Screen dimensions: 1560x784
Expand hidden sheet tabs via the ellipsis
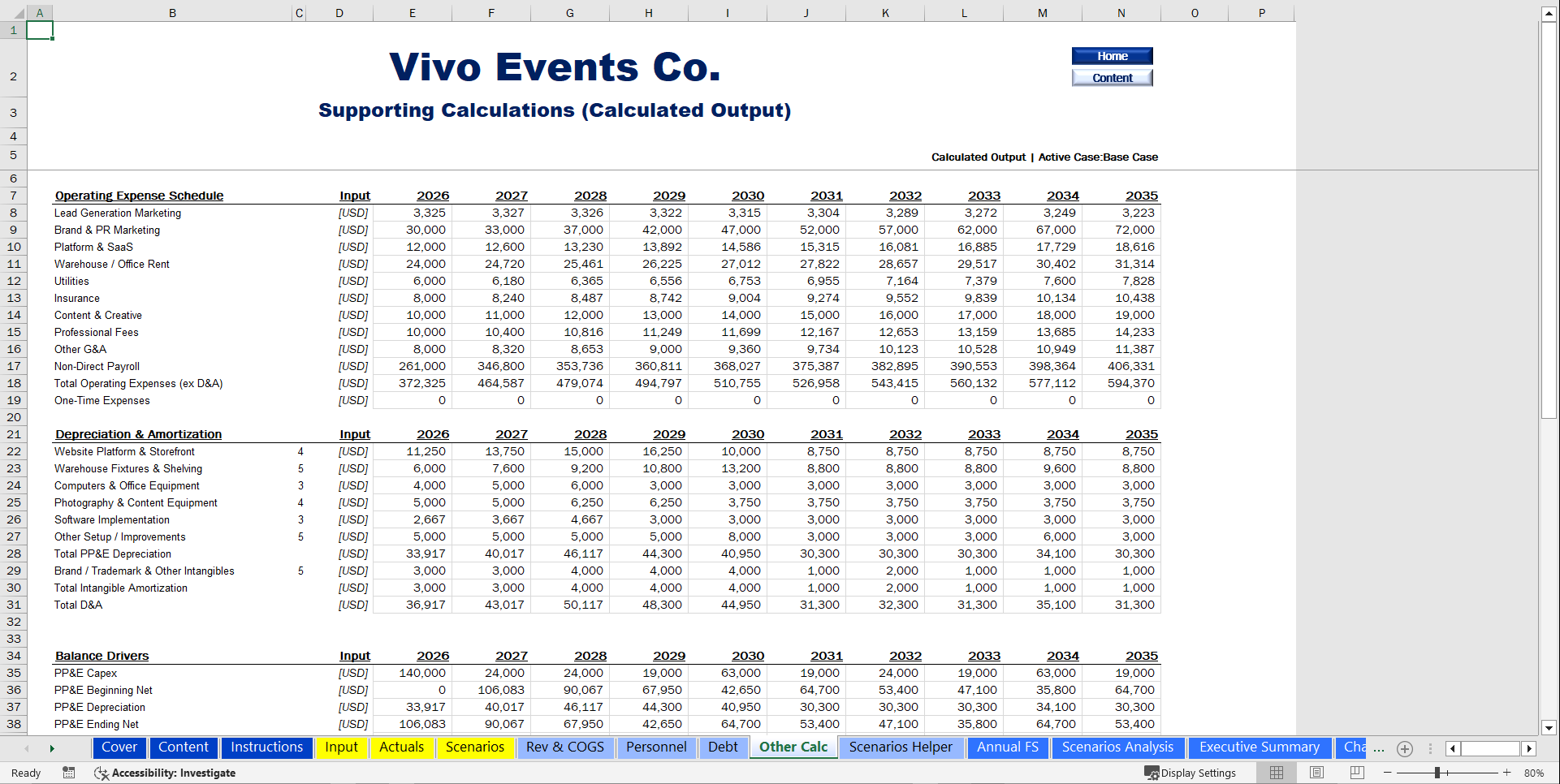coord(1381,748)
